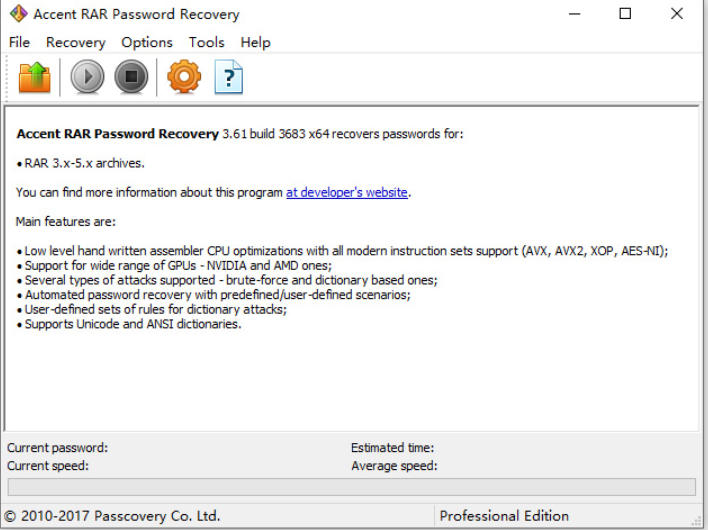Close the Accent RAR Password Recovery window
The height and width of the screenshot is (530, 708).
click(677, 14)
